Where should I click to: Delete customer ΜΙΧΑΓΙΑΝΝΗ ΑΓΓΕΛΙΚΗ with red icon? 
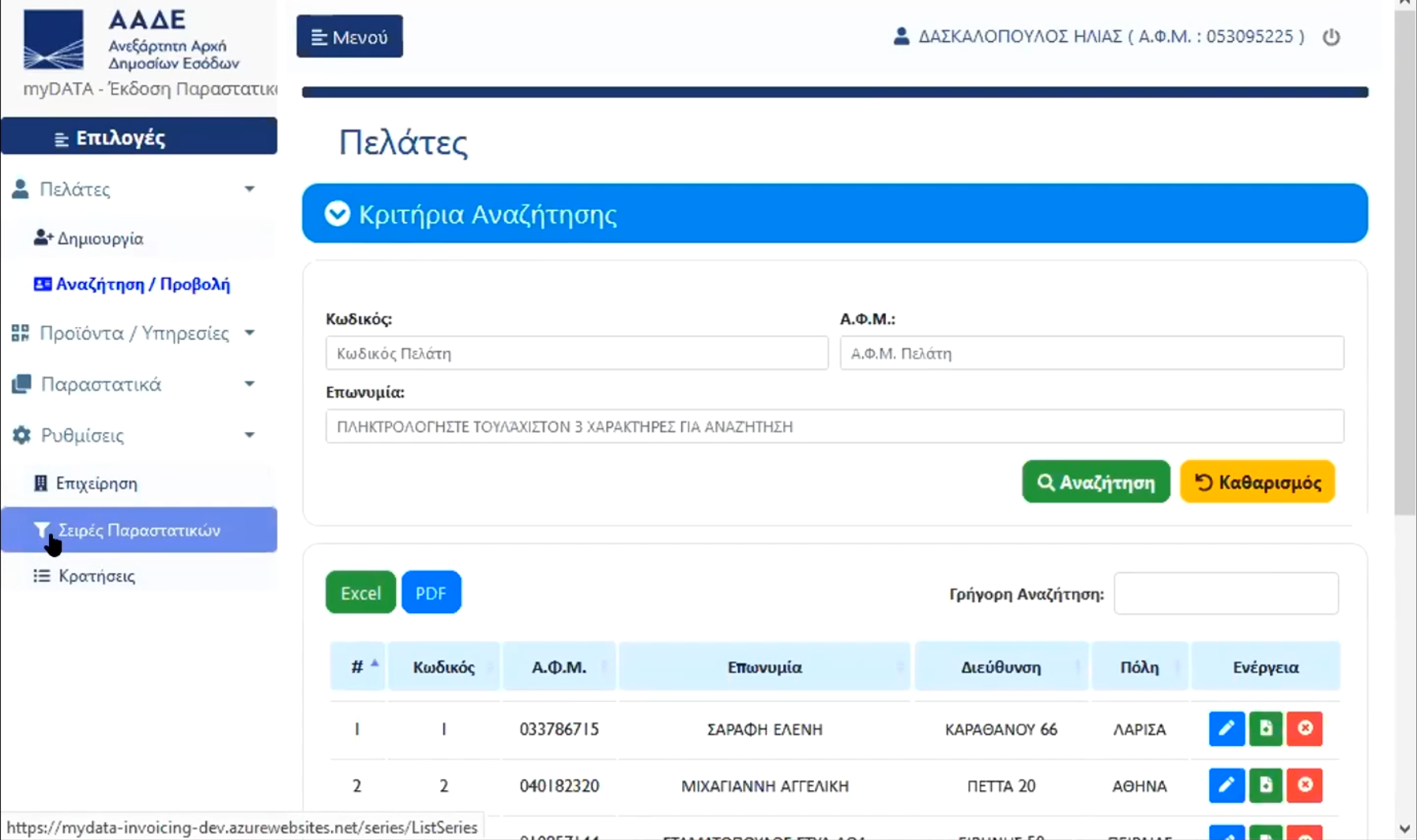pos(1305,785)
